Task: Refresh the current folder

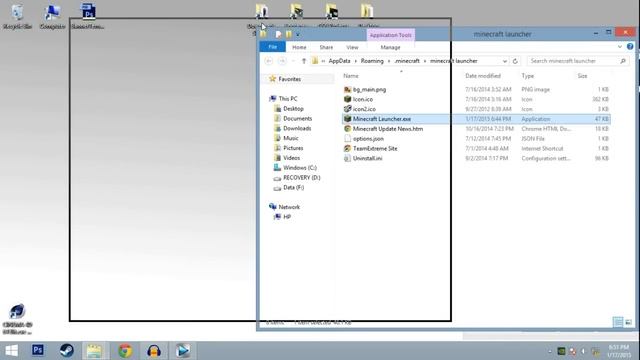Action: click(x=515, y=61)
